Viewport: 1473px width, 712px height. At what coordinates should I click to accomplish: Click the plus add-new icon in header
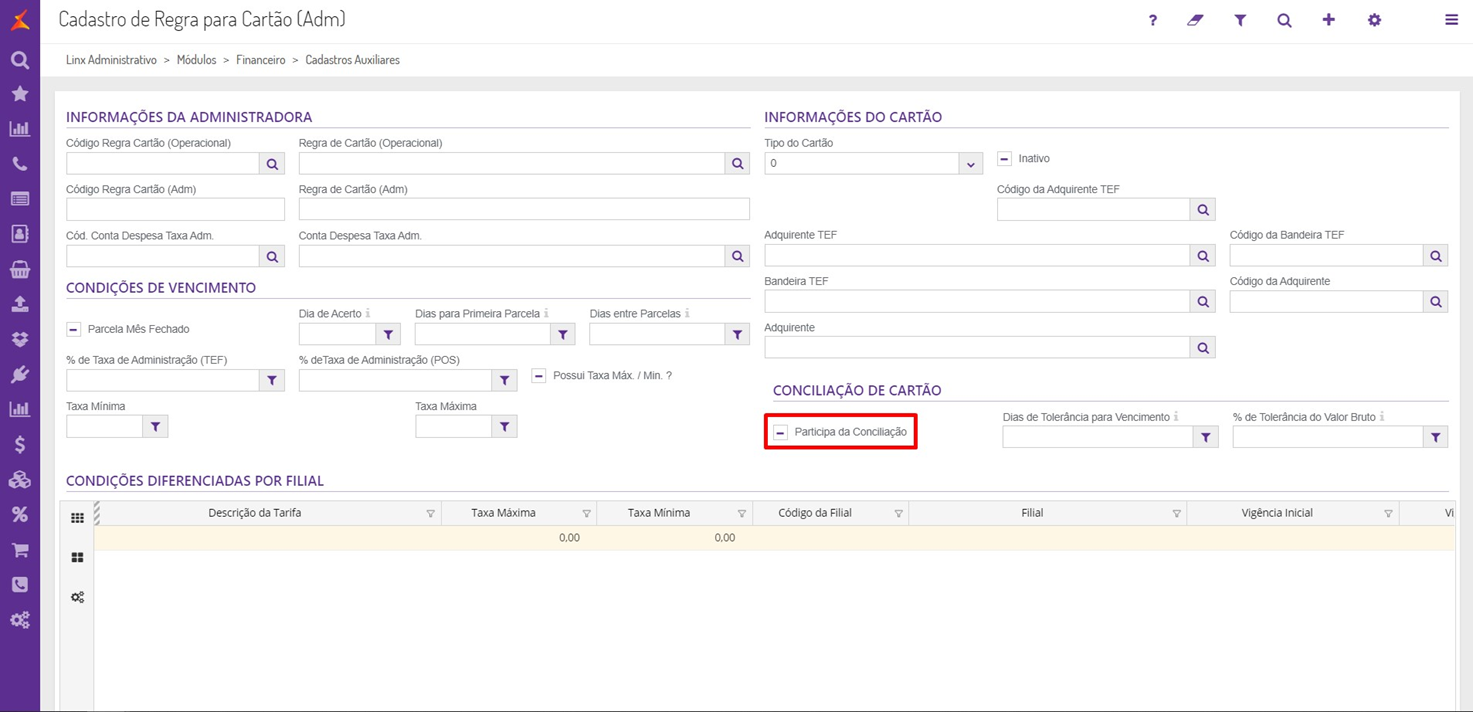point(1328,20)
